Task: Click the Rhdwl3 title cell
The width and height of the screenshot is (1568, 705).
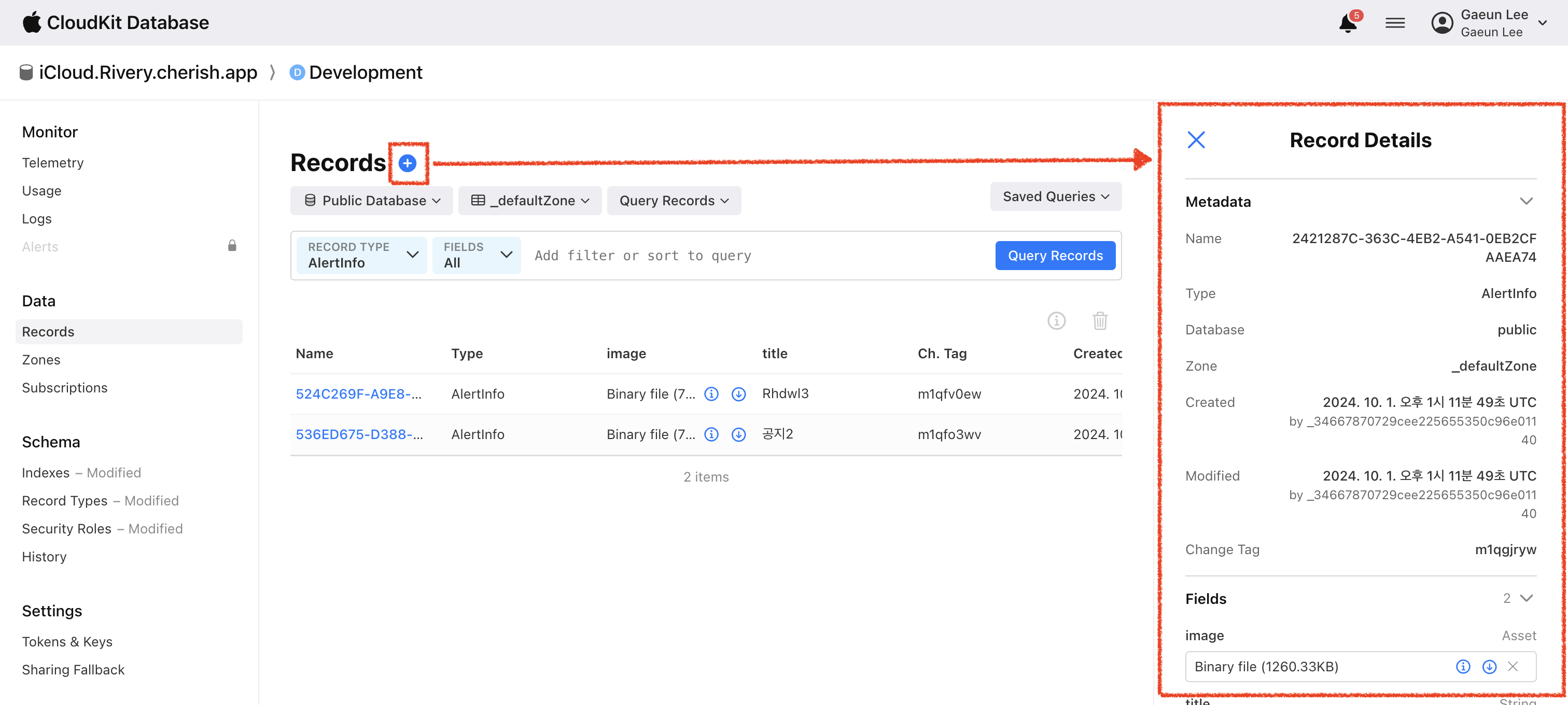Action: coord(785,393)
